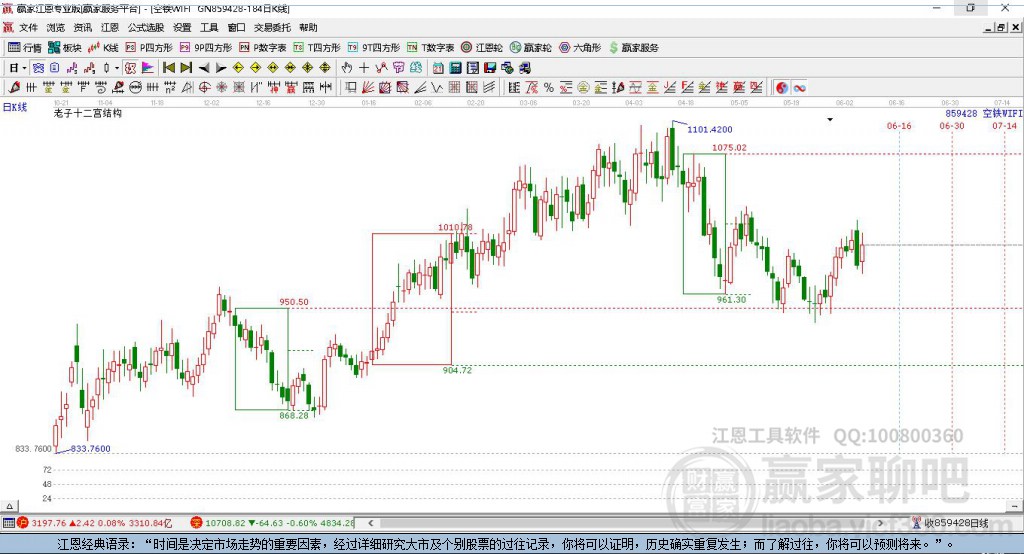Click the red-blue yin-yang icon

[782, 88]
